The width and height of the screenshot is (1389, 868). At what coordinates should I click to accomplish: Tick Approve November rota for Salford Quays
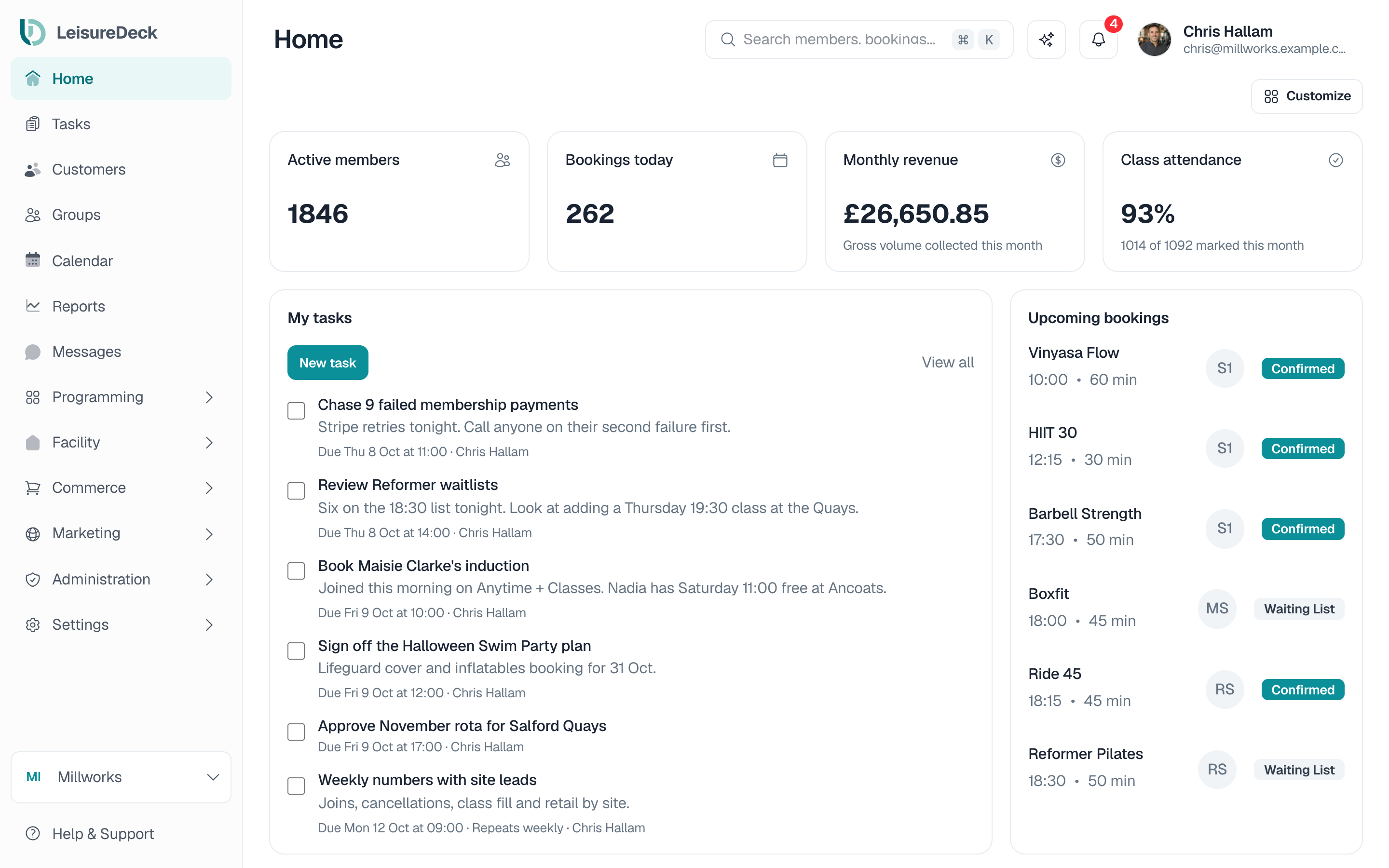(296, 732)
